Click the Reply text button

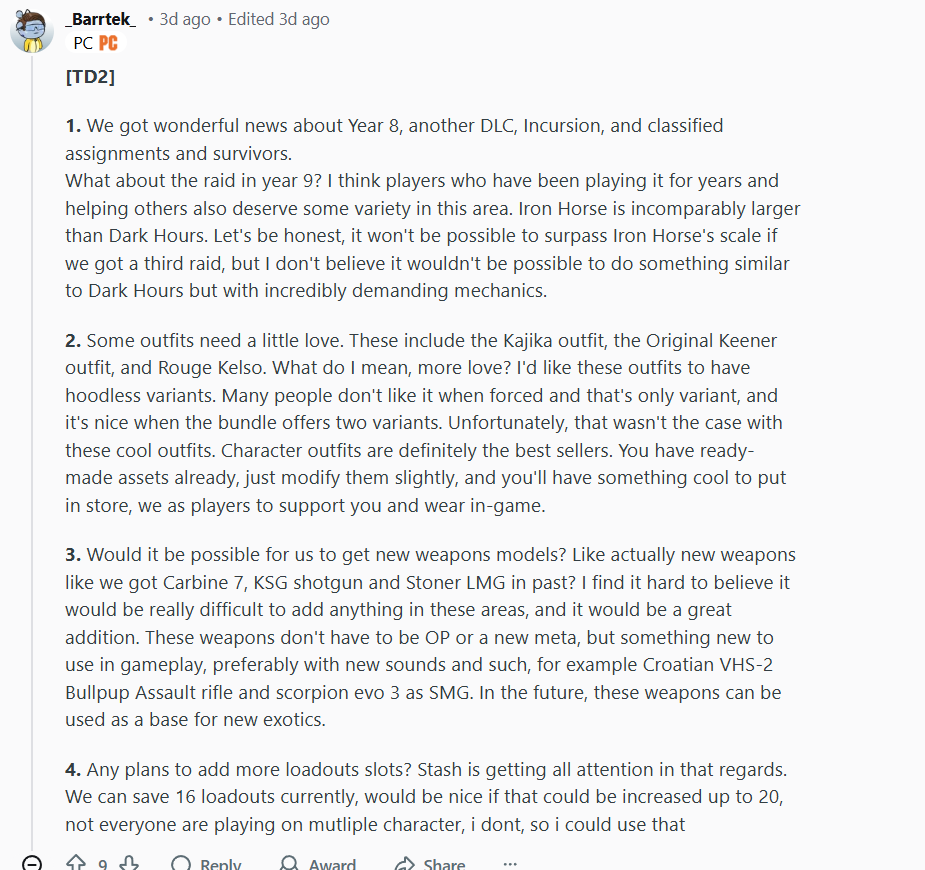coord(220,865)
